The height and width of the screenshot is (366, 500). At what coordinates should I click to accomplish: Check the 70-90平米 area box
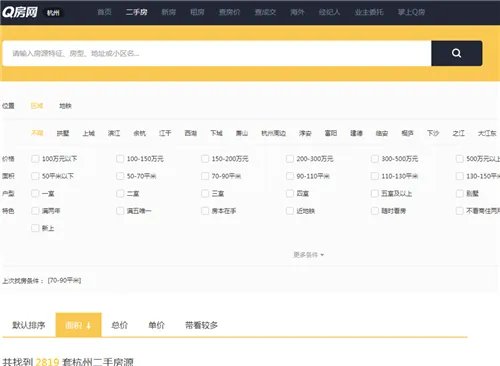tap(205, 176)
